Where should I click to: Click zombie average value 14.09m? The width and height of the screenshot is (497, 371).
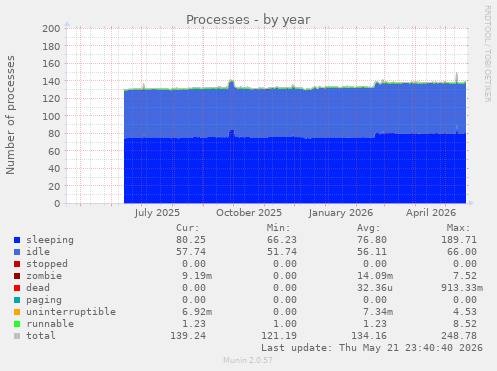click(x=375, y=276)
